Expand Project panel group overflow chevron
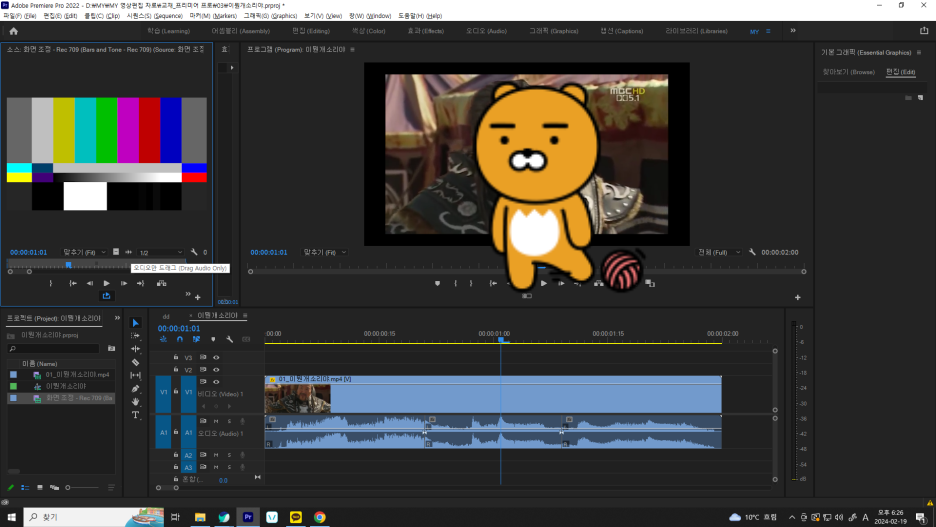Viewport: 936px width, 527px height. pos(117,318)
